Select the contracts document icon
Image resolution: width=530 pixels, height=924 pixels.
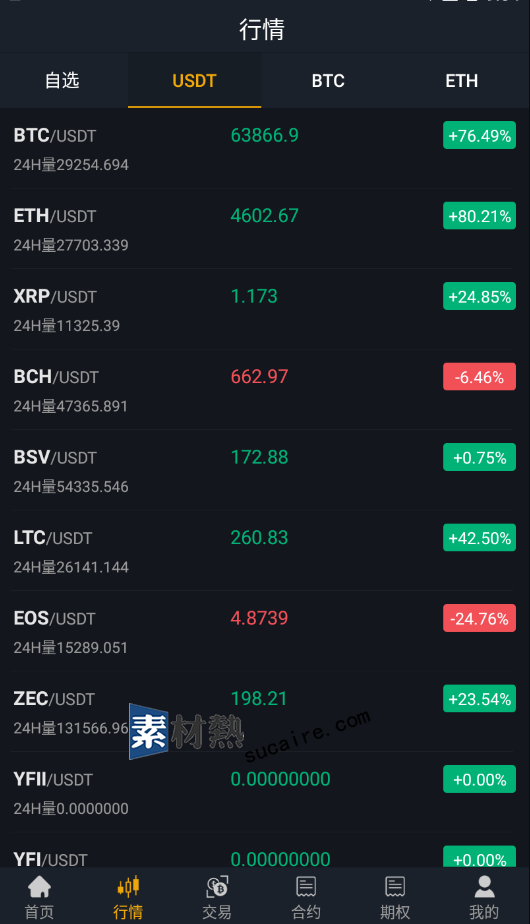coord(306,886)
